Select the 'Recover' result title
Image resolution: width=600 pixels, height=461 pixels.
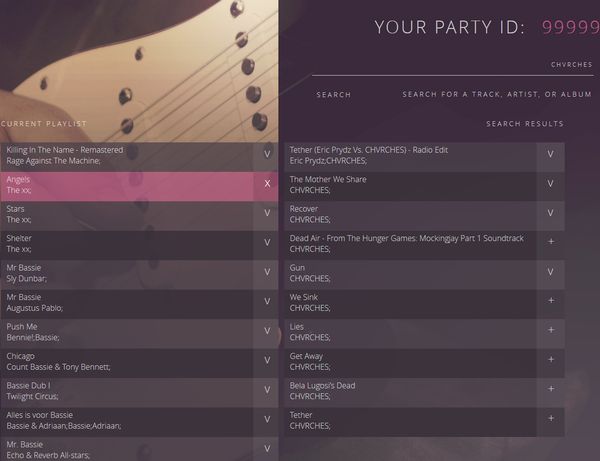[x=304, y=209]
